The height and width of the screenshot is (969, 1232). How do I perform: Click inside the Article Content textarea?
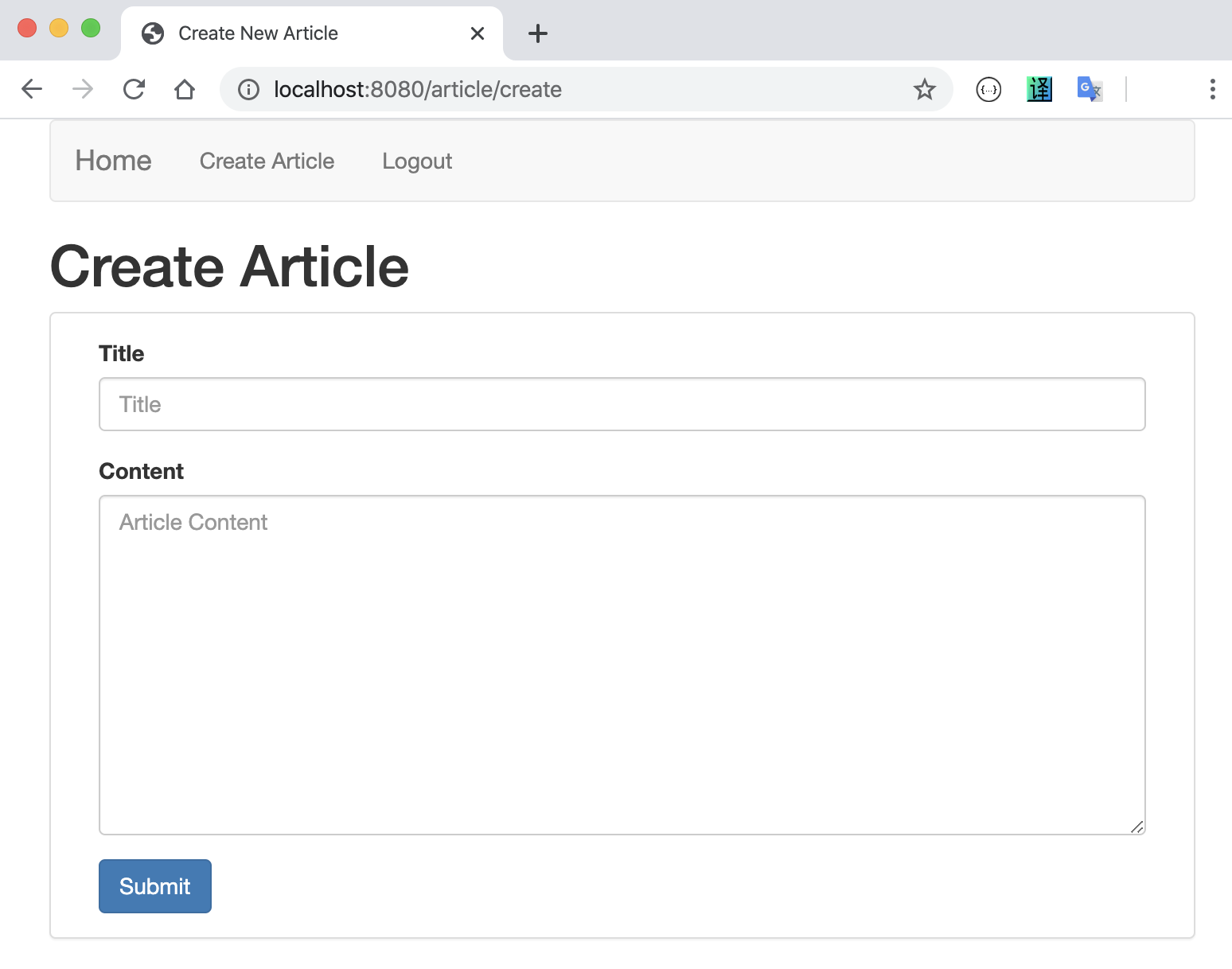click(x=622, y=664)
